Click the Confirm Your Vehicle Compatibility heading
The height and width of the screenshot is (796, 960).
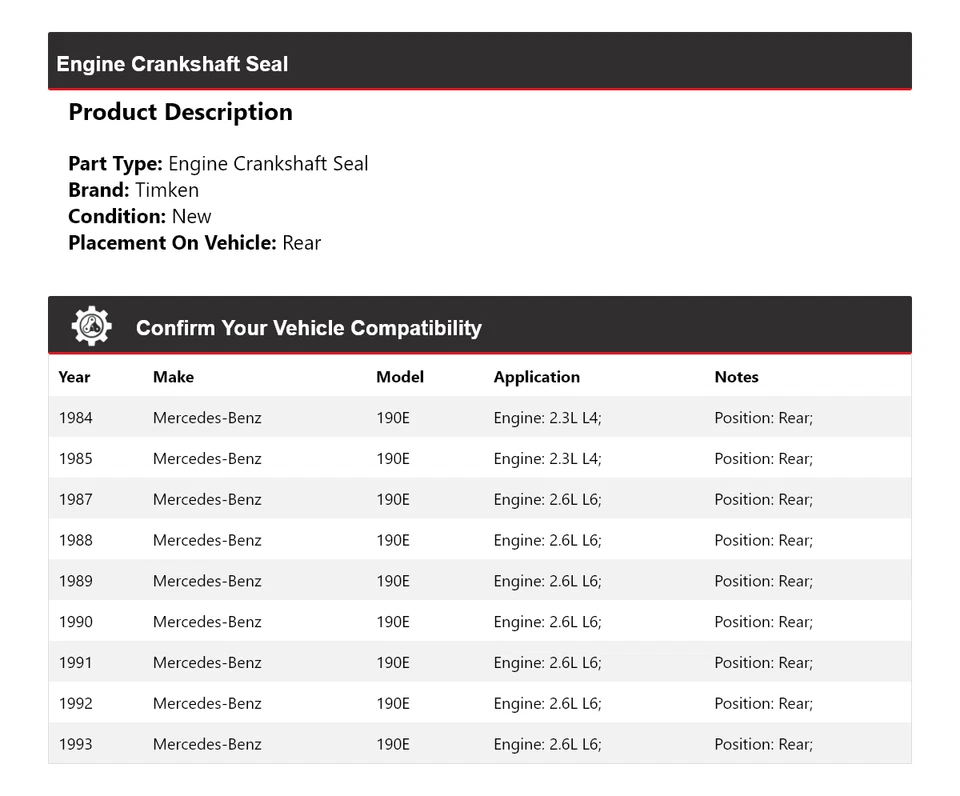tap(308, 328)
